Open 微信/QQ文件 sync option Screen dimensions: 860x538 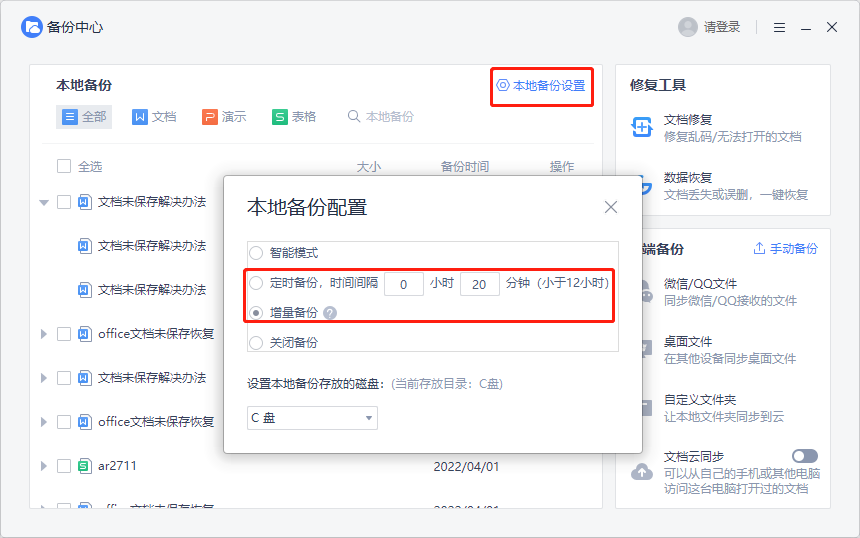click(x=729, y=292)
